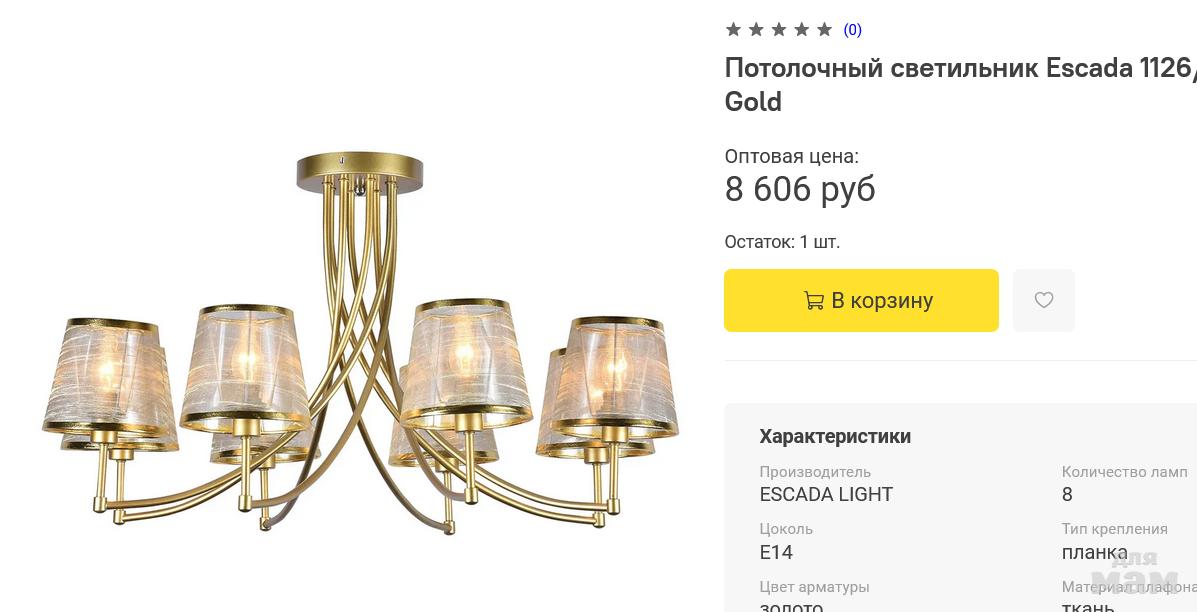Viewport: 1197px width, 612px height.
Task: Open the (0) reviews count link
Action: pos(852,30)
